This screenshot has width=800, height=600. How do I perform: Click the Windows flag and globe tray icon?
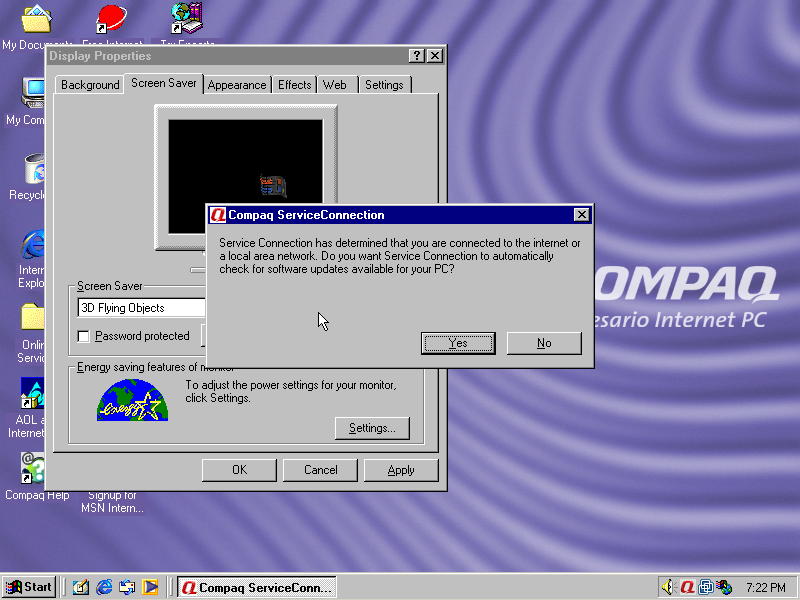point(724,587)
